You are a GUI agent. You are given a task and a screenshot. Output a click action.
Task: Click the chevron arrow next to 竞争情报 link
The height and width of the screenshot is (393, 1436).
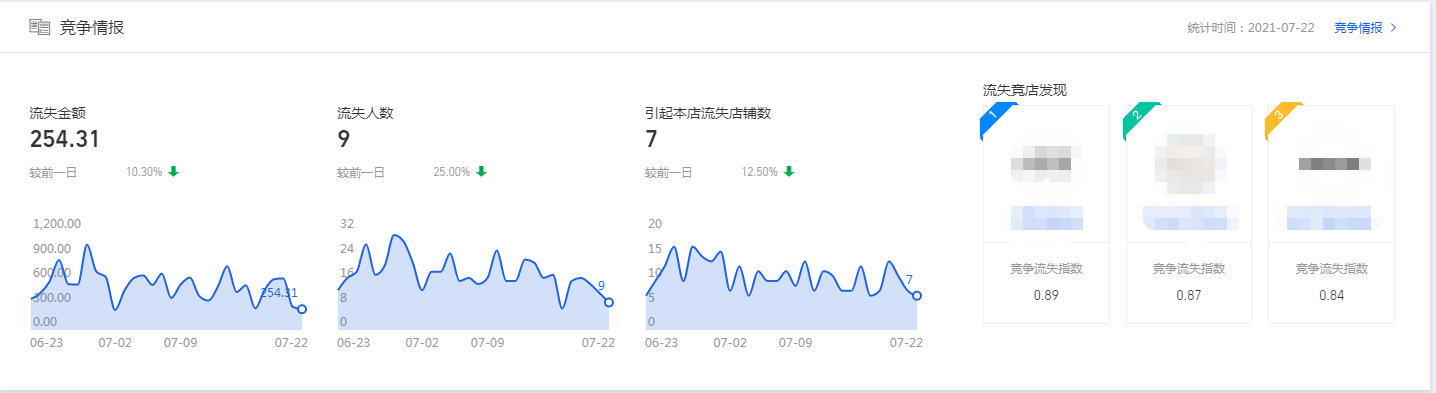[x=1394, y=28]
